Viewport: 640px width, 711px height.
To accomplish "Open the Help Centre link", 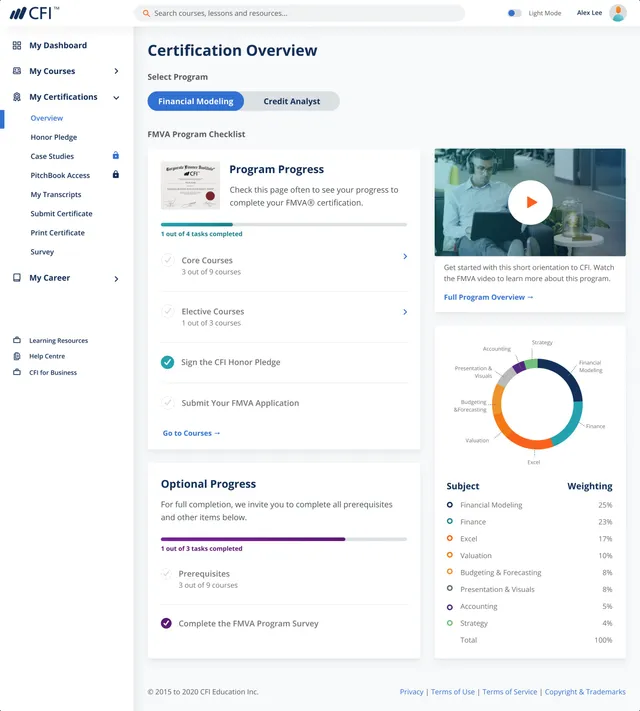I will [x=47, y=356].
